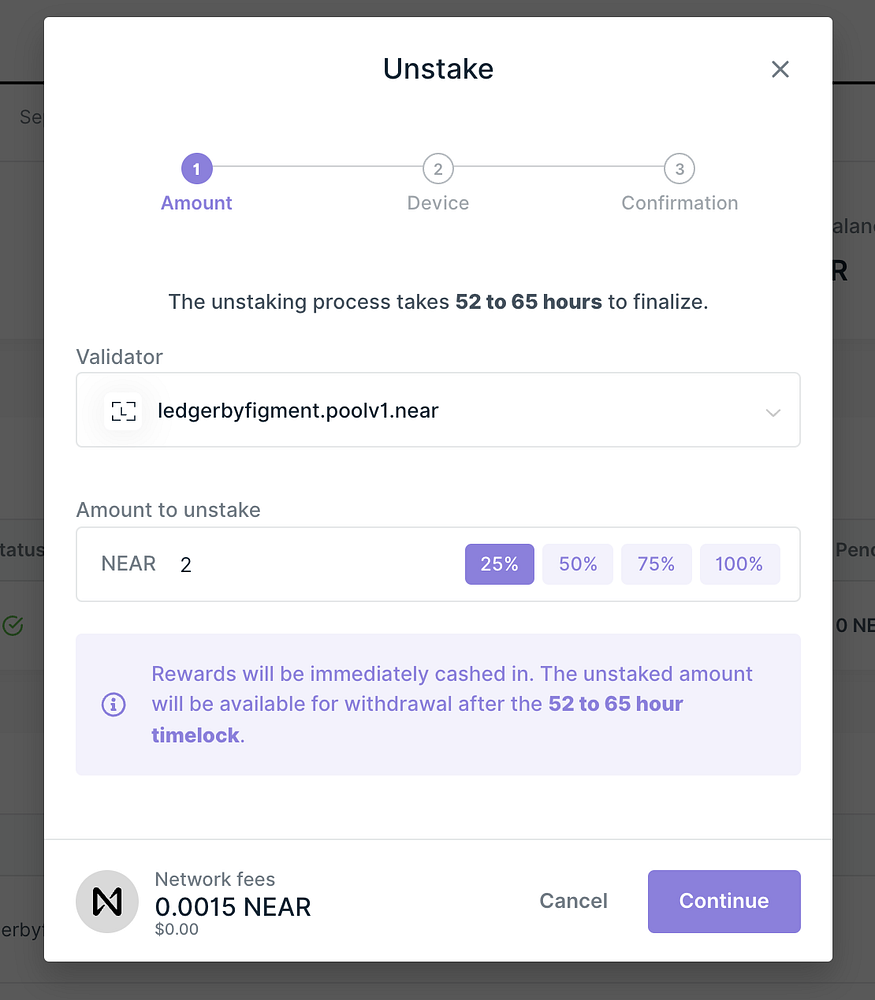
Task: Click the step 2 circle above Device
Action: [x=437, y=168]
